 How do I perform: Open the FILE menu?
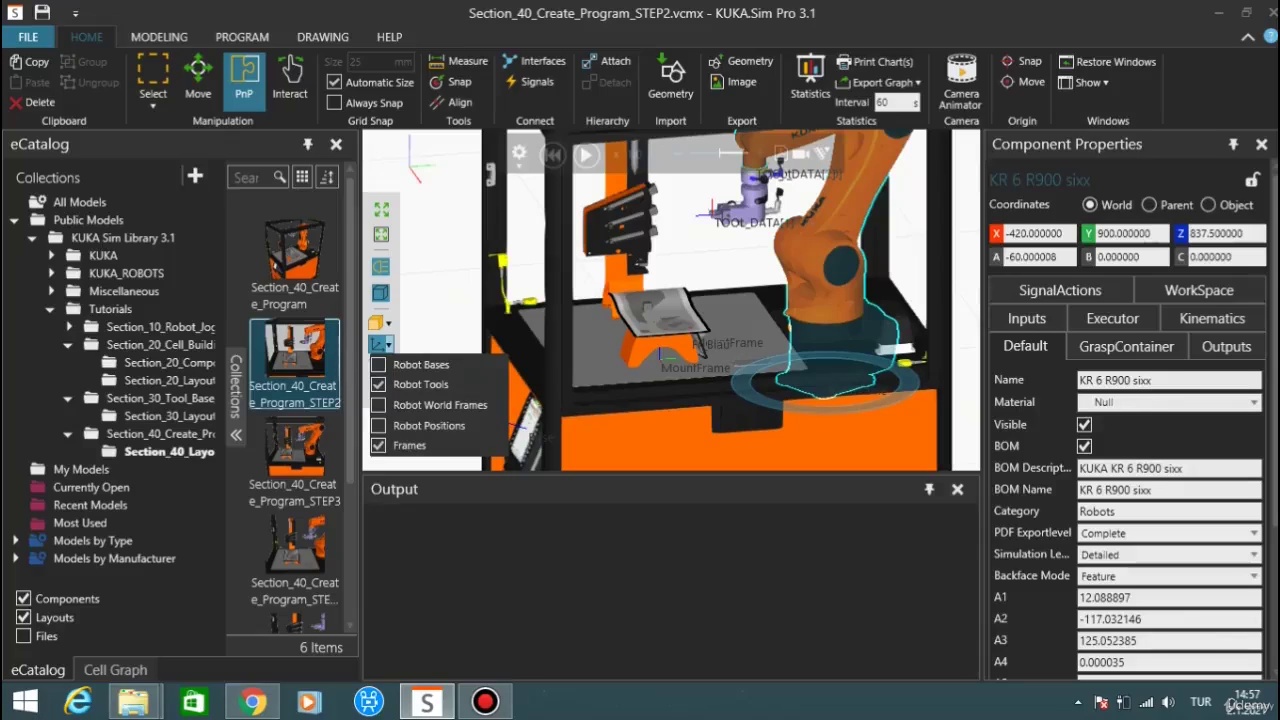(x=28, y=37)
